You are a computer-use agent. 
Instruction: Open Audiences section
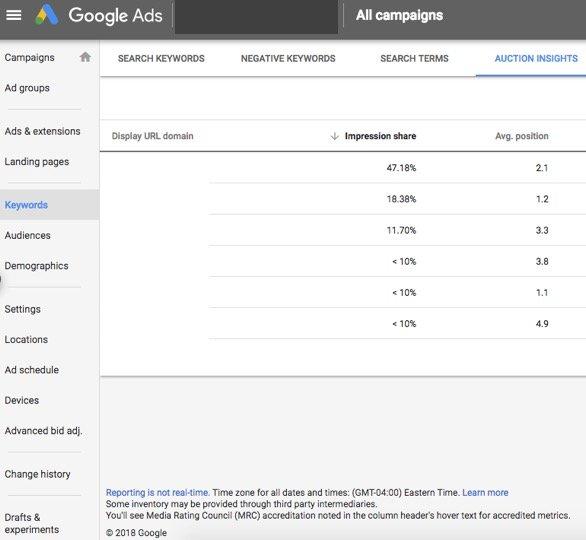[x=27, y=235]
